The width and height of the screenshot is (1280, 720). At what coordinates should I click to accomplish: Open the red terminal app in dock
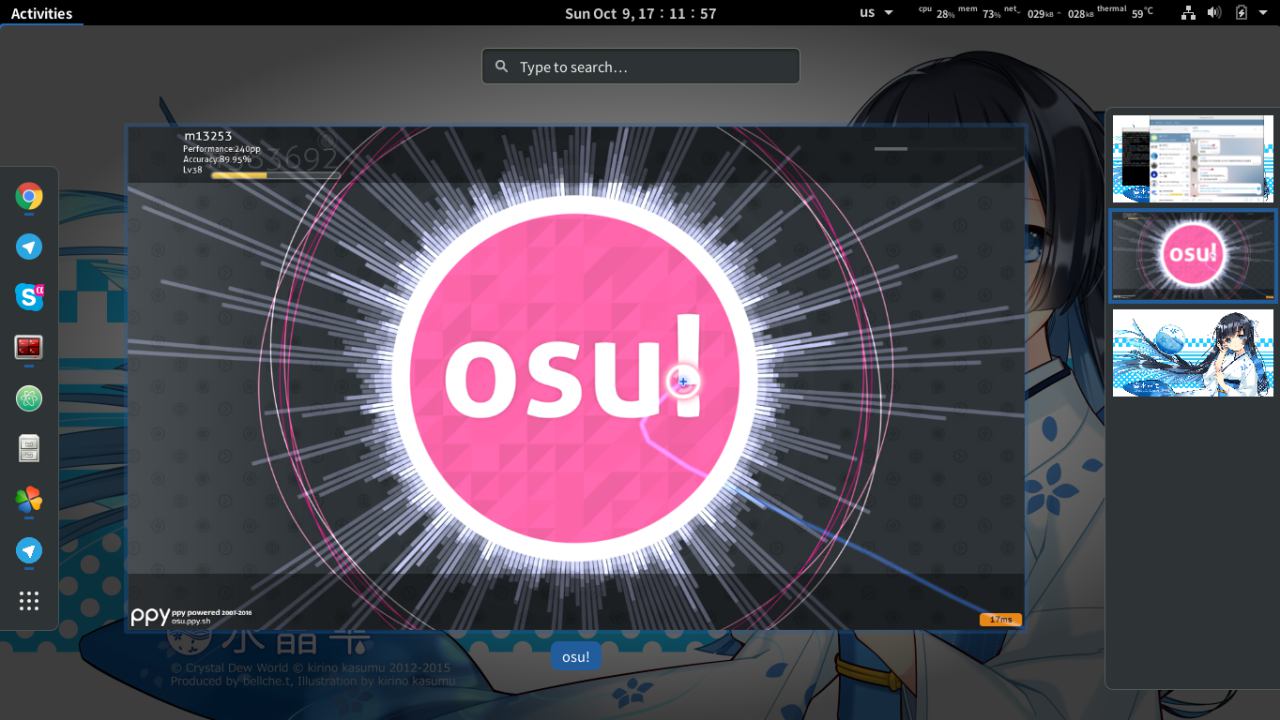click(x=29, y=347)
